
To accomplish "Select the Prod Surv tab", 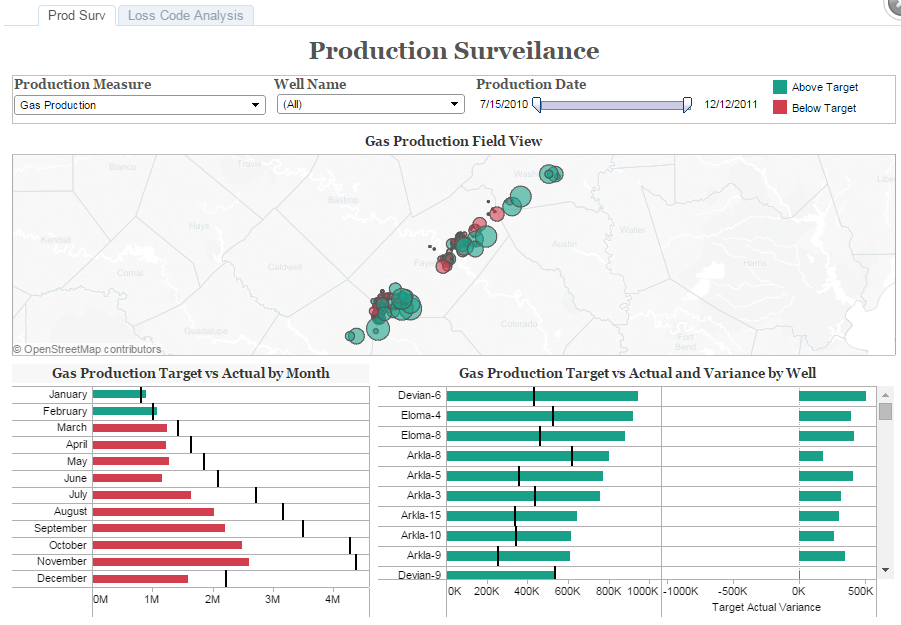I will (x=76, y=15).
